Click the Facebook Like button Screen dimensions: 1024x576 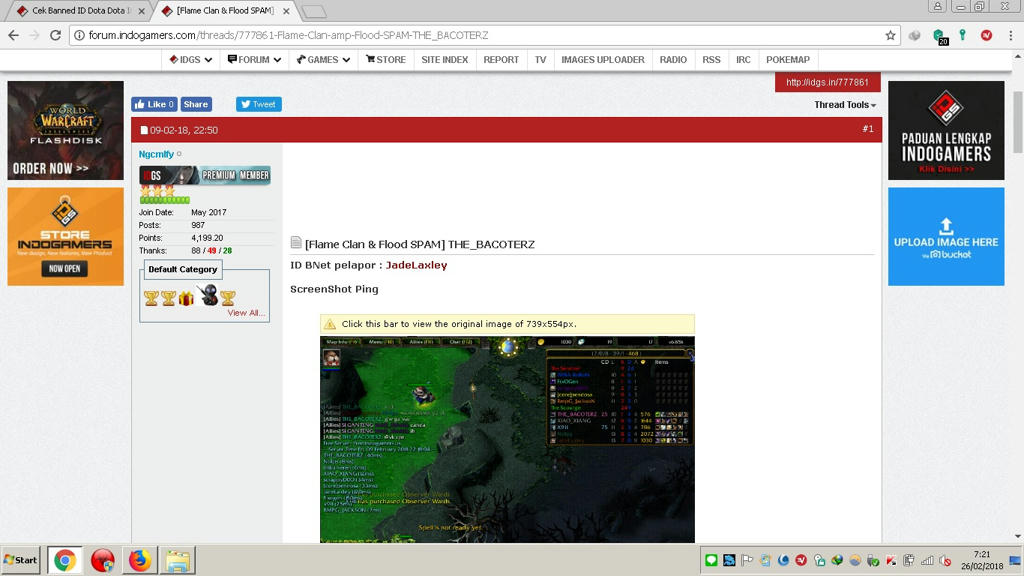click(154, 104)
